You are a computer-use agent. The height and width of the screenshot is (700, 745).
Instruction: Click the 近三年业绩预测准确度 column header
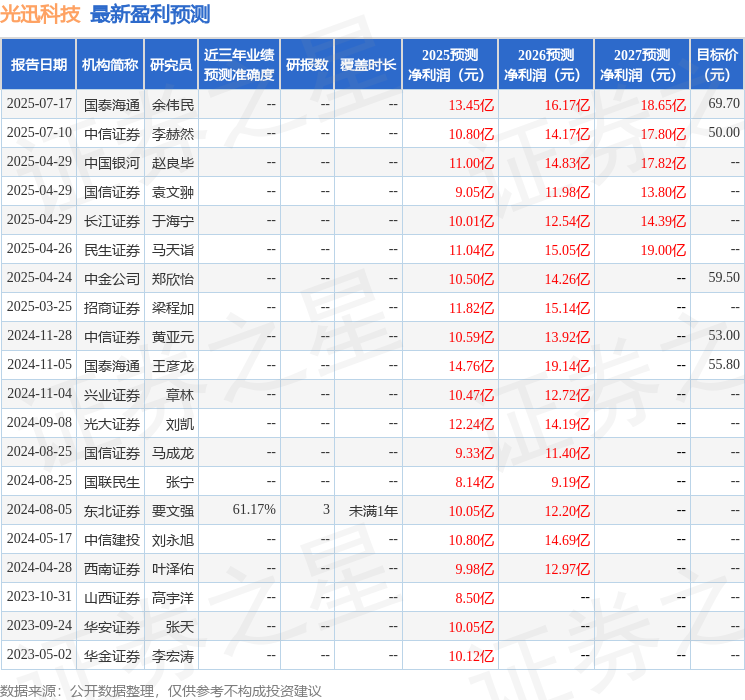[x=239, y=65]
